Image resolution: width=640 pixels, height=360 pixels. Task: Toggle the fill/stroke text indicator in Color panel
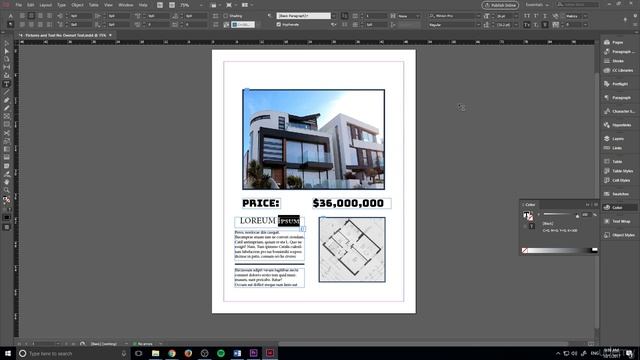pyautogui.click(x=527, y=216)
